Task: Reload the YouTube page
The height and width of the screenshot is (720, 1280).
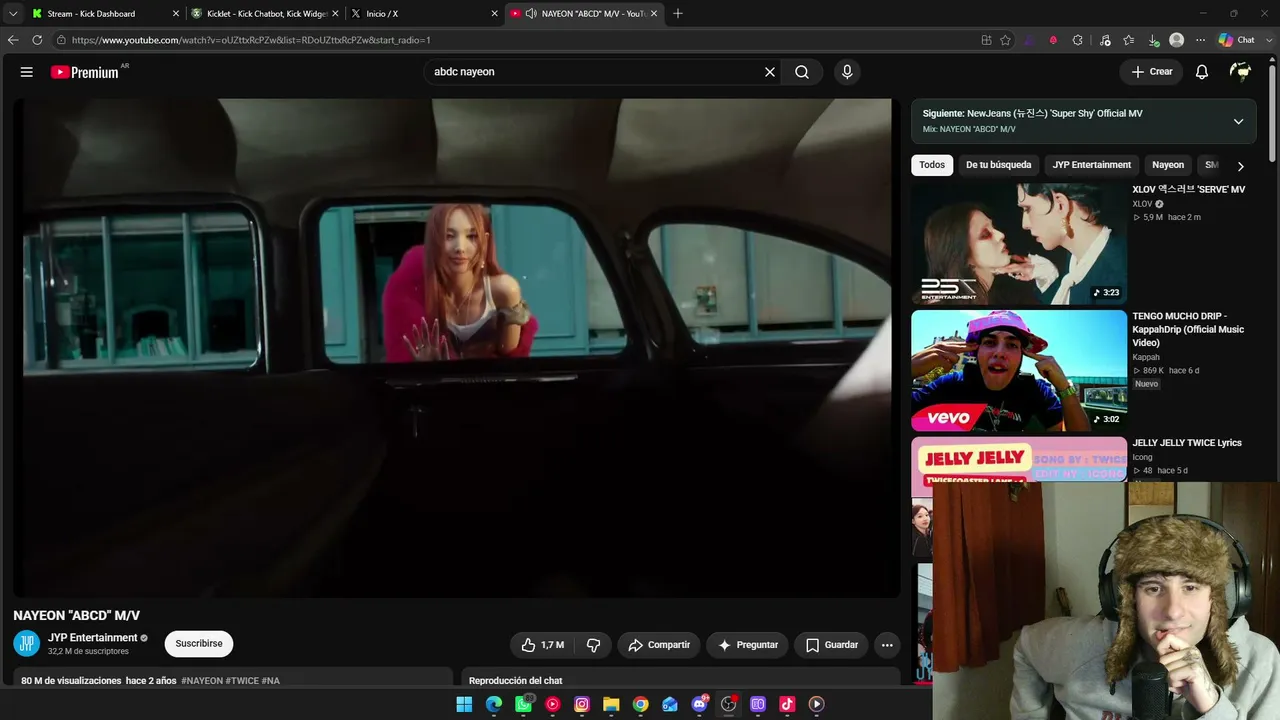Action: click(37, 40)
